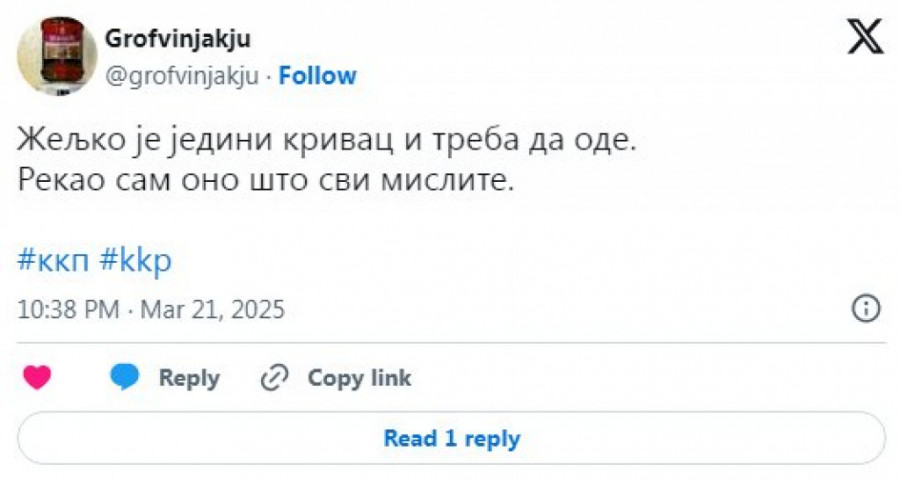Click the Grofvinjakju display name
Screen dimensions: 900x480
[177, 39]
